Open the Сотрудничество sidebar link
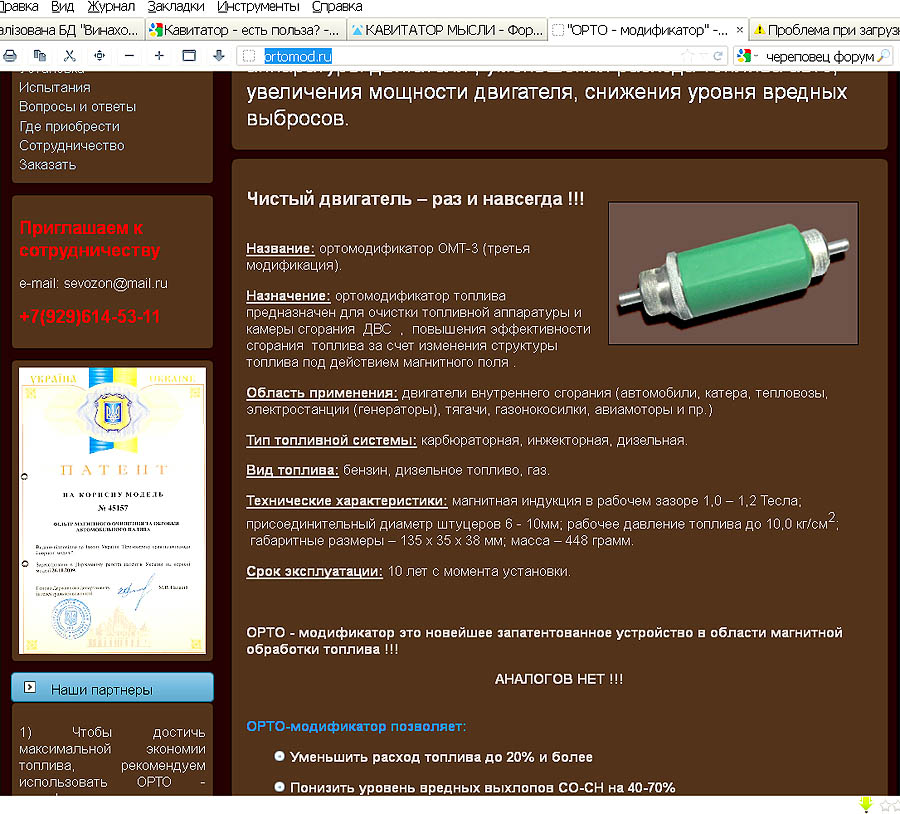Viewport: 900px width, 814px height. [x=71, y=146]
